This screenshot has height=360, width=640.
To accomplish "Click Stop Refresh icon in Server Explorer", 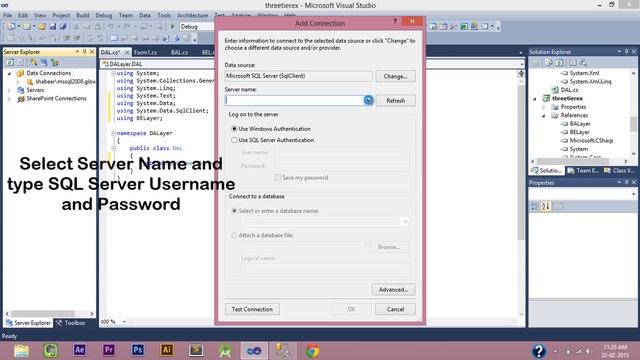I will click(x=20, y=62).
